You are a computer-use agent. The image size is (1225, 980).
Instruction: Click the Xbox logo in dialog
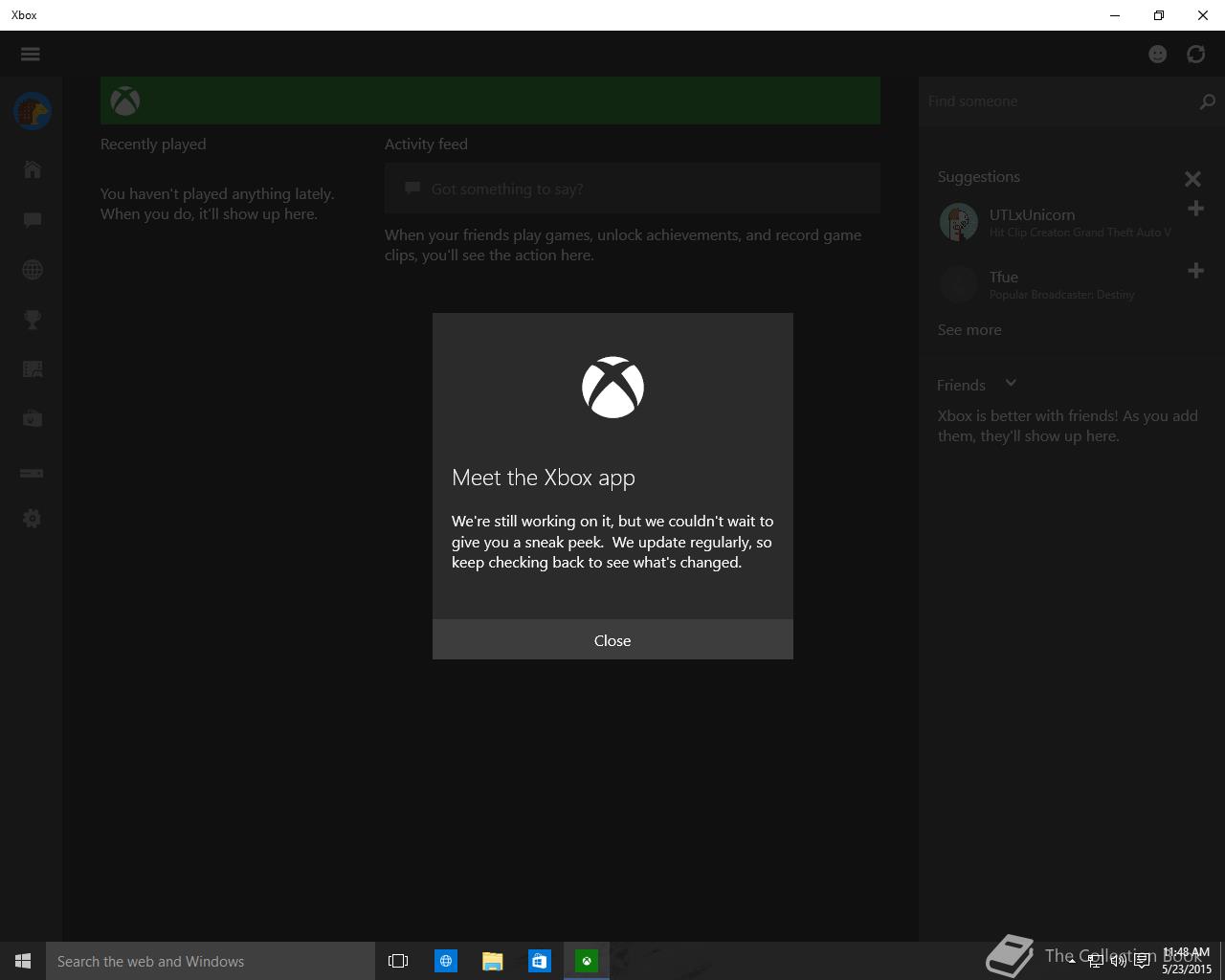coord(612,388)
